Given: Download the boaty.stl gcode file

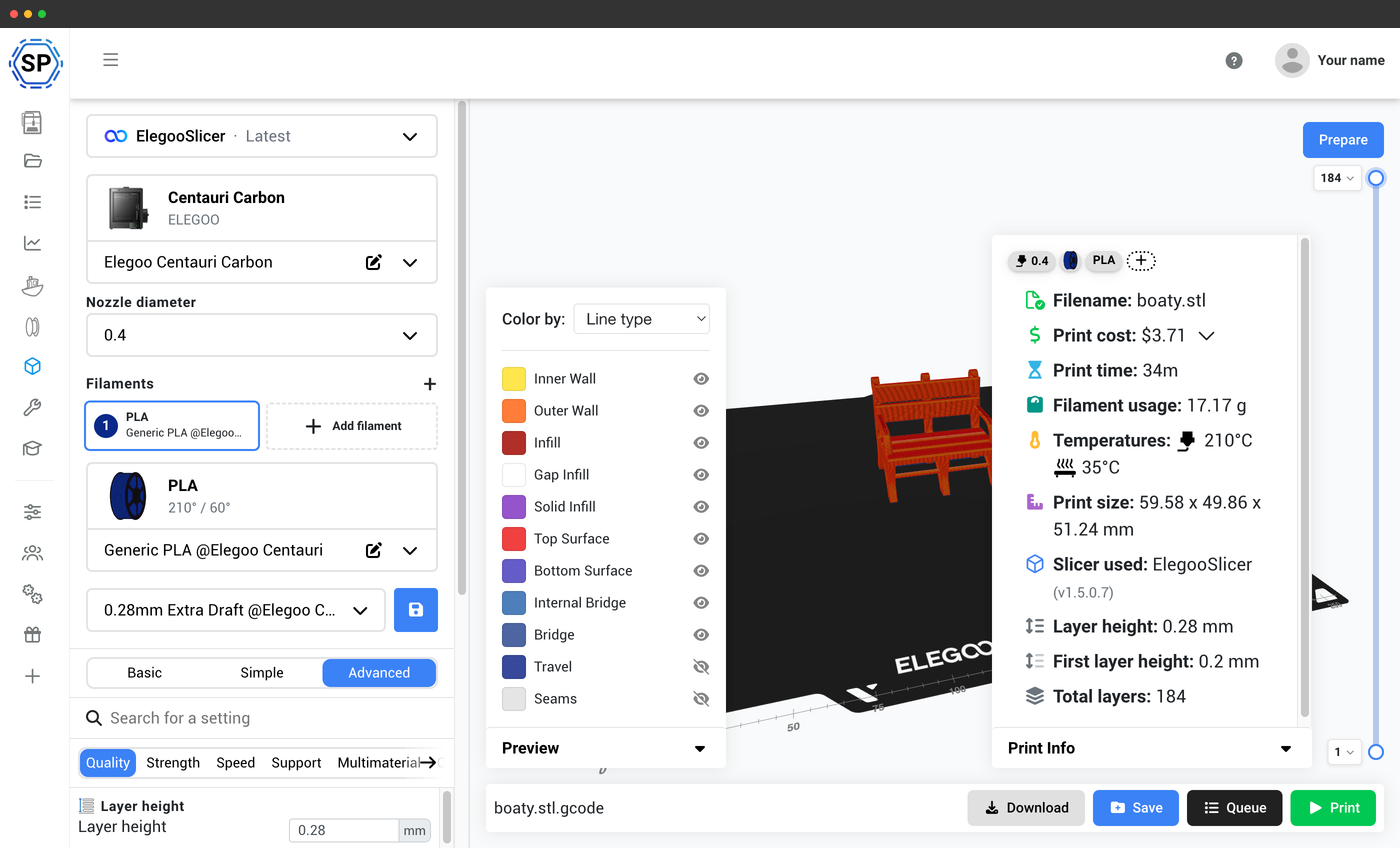Looking at the screenshot, I should [1026, 808].
